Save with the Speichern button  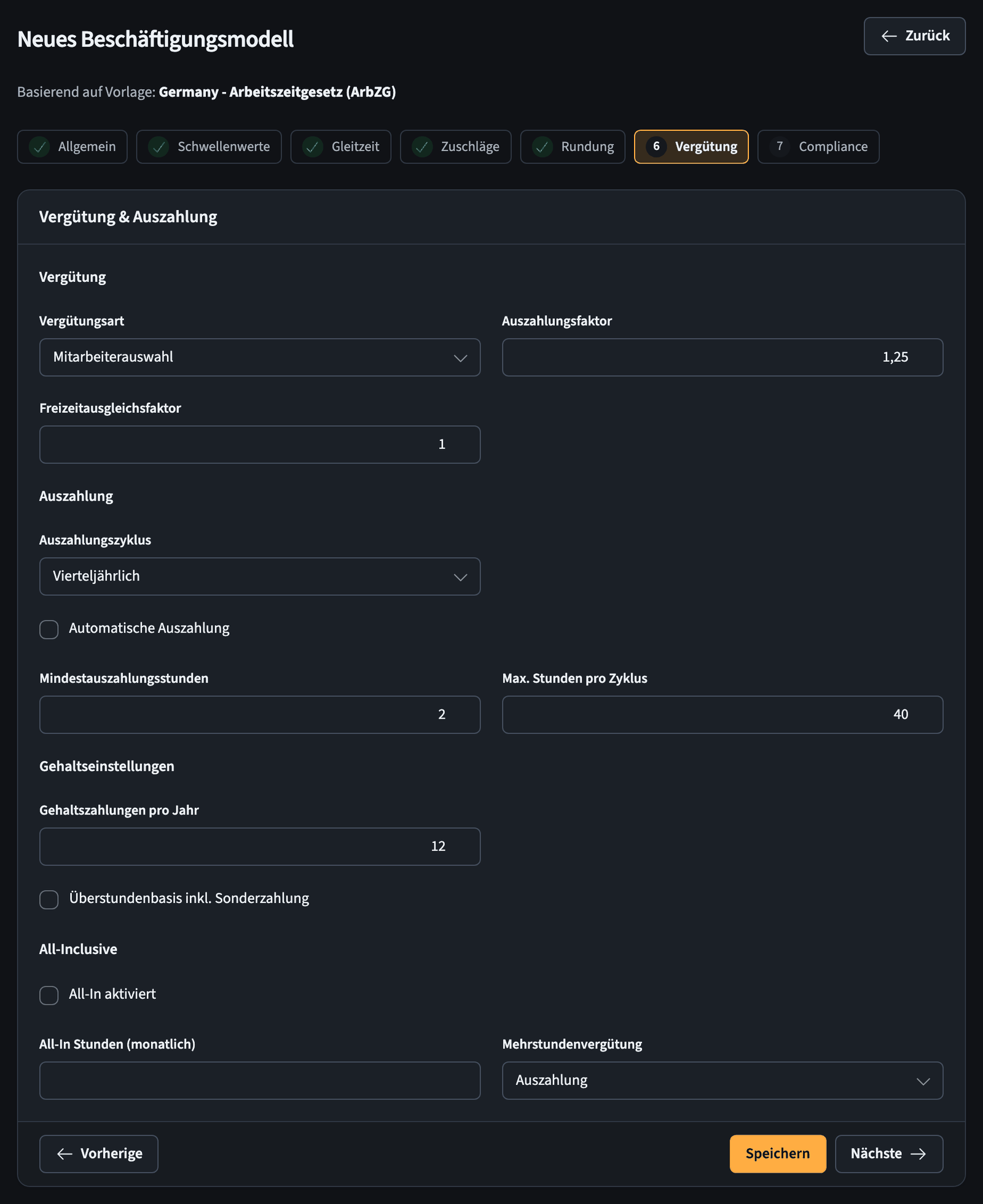[x=778, y=1154]
